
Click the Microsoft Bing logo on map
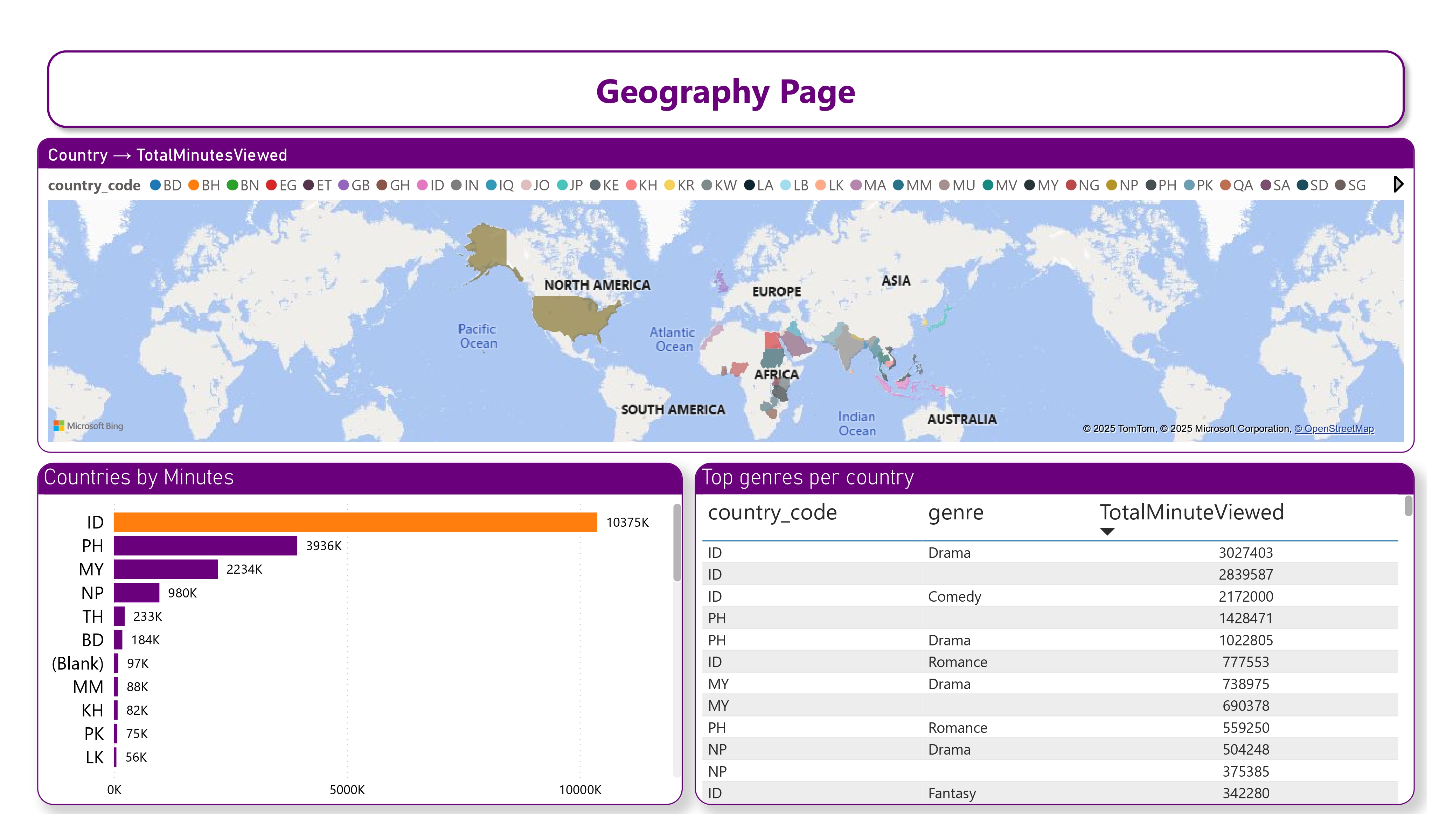point(88,426)
